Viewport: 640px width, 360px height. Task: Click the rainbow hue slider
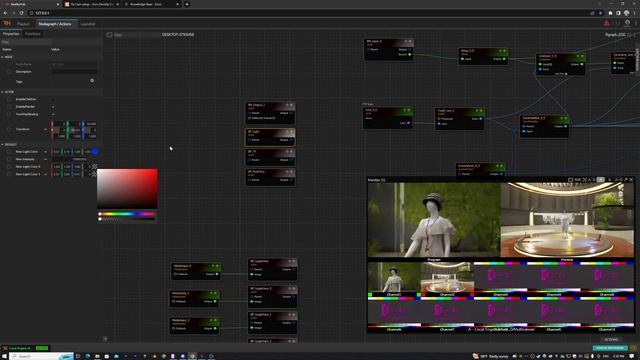(127, 214)
